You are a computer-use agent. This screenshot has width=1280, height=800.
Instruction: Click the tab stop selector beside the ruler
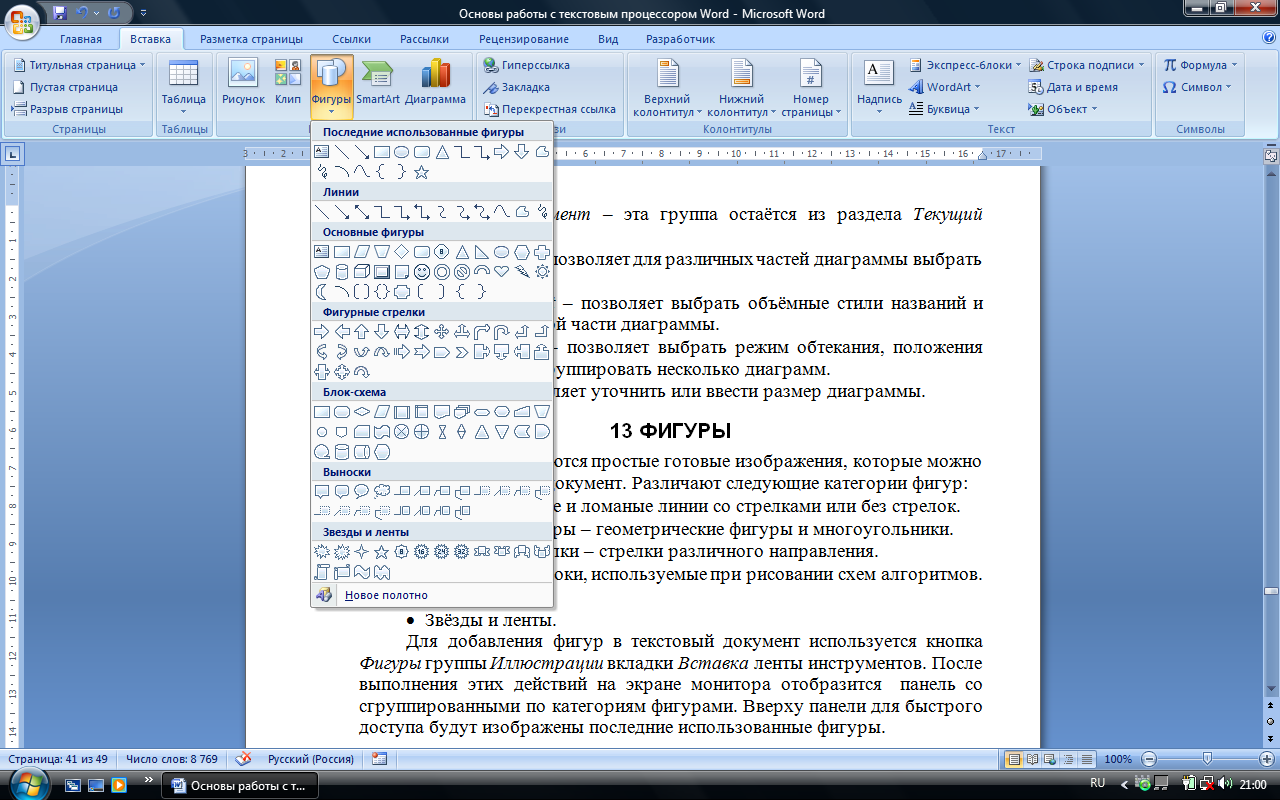(x=13, y=154)
